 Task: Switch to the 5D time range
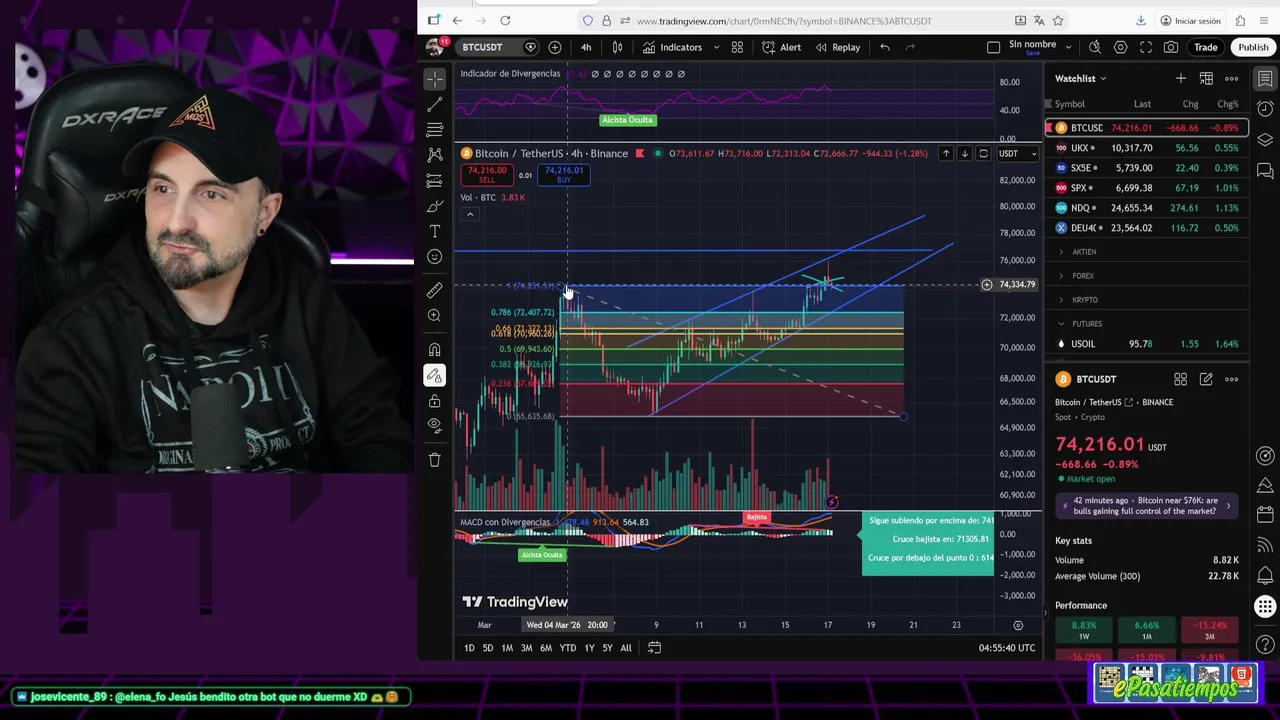coord(487,648)
